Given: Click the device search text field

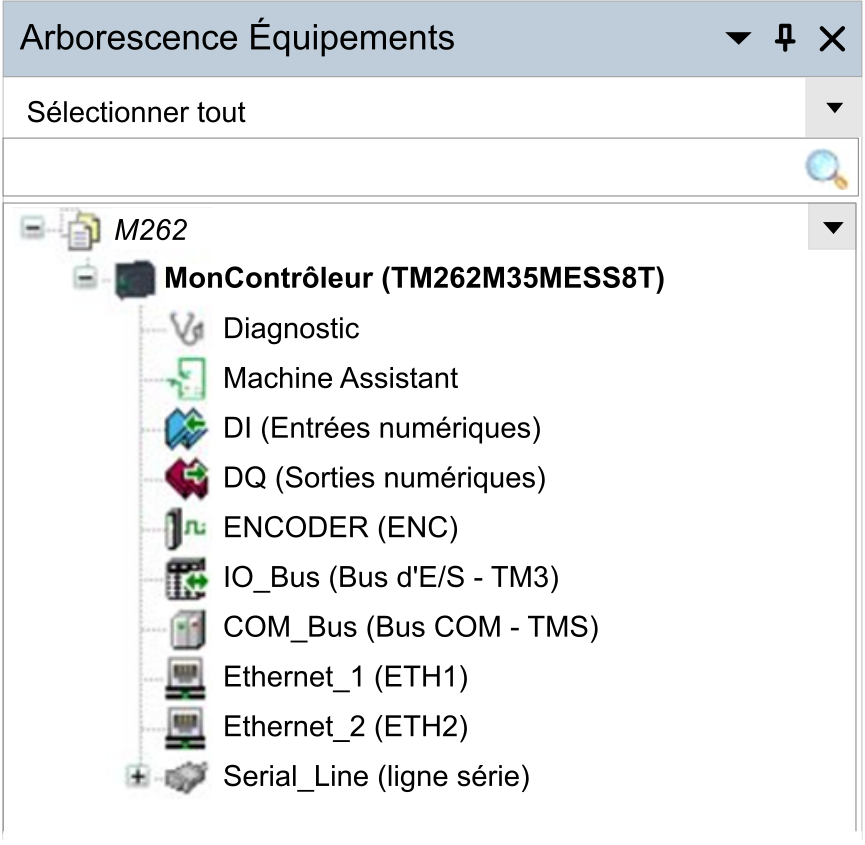Looking at the screenshot, I should (403, 168).
